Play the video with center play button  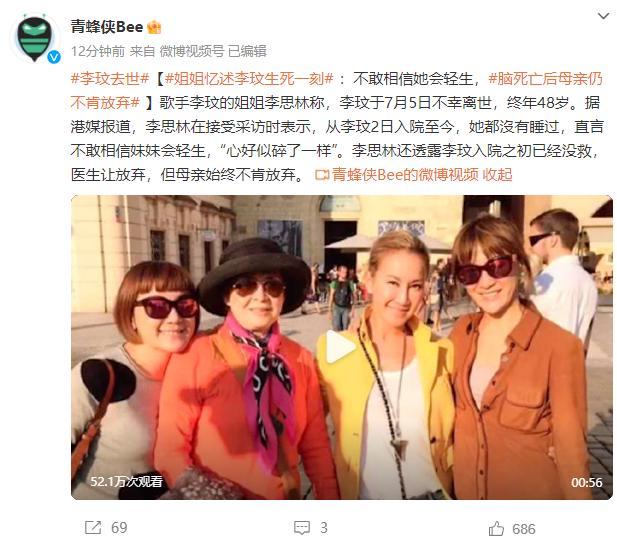pyautogui.click(x=340, y=347)
